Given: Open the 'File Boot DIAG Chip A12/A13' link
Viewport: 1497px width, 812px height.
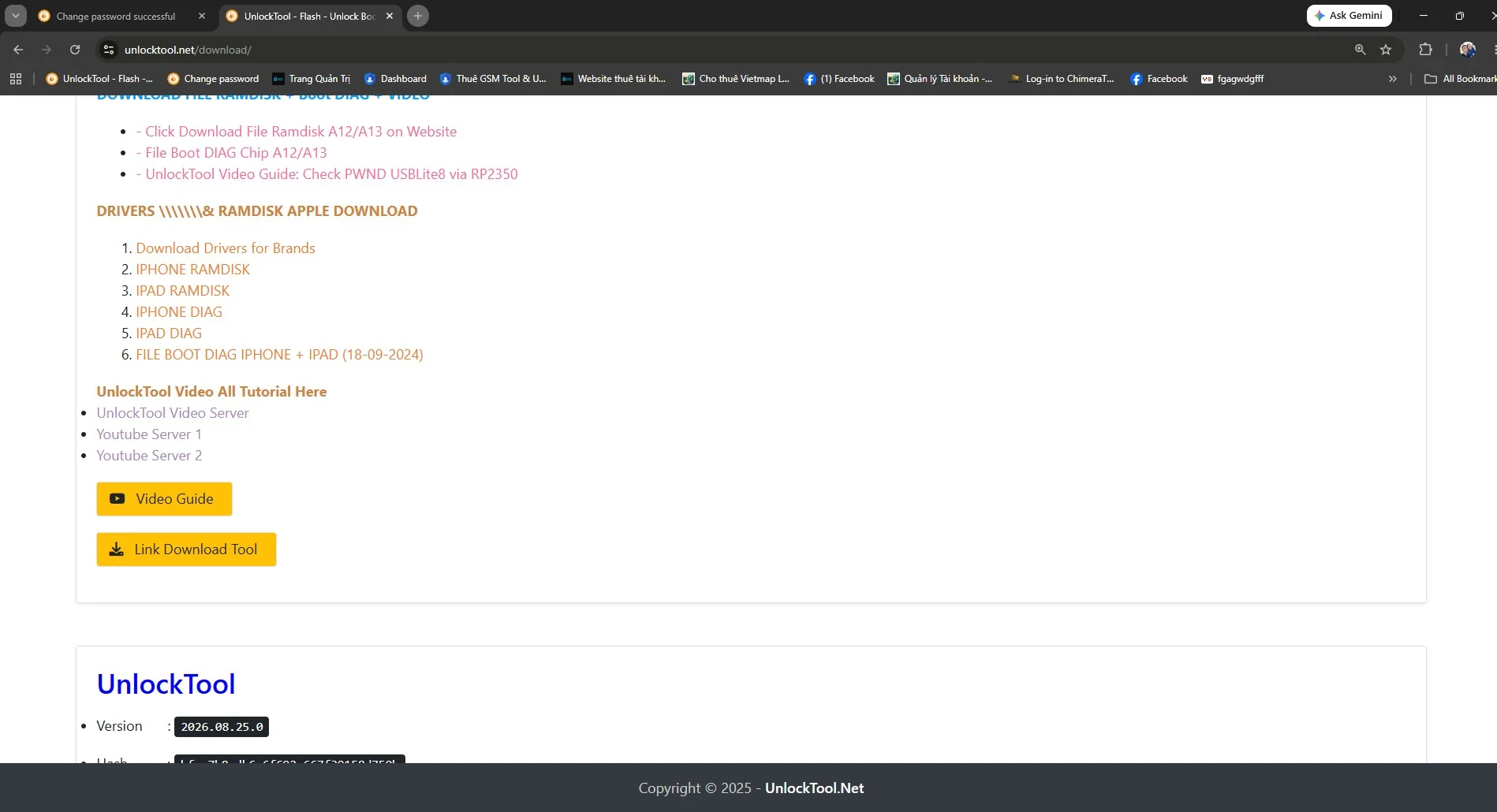Looking at the screenshot, I should point(231,153).
